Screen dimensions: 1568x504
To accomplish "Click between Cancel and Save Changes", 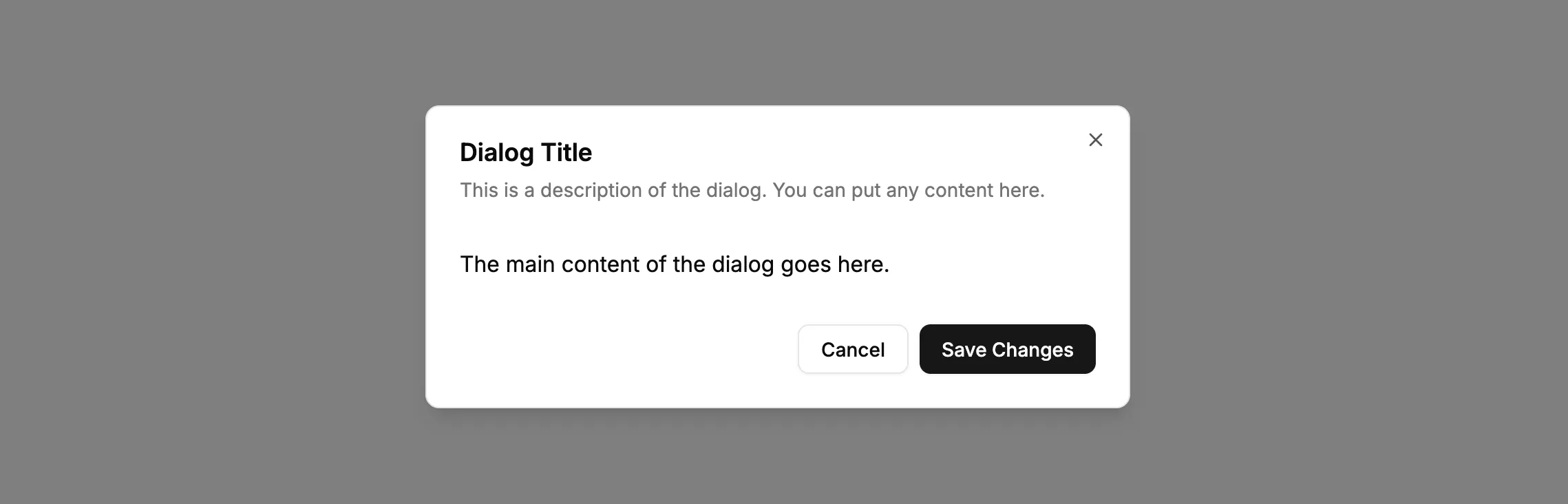I will 914,349.
